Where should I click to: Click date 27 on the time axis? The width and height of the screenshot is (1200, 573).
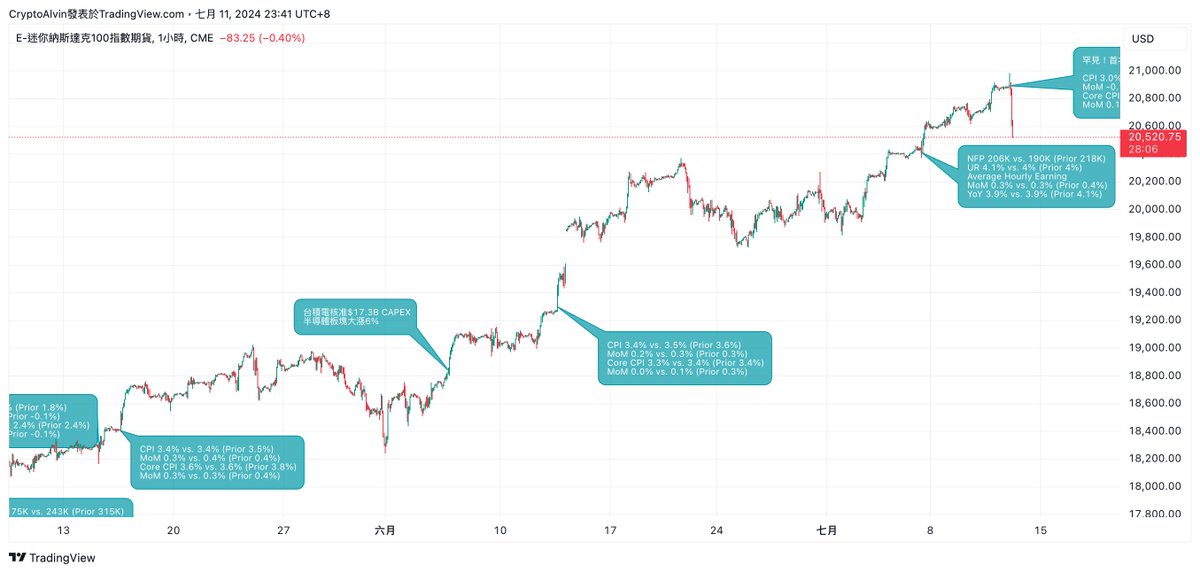pos(283,530)
